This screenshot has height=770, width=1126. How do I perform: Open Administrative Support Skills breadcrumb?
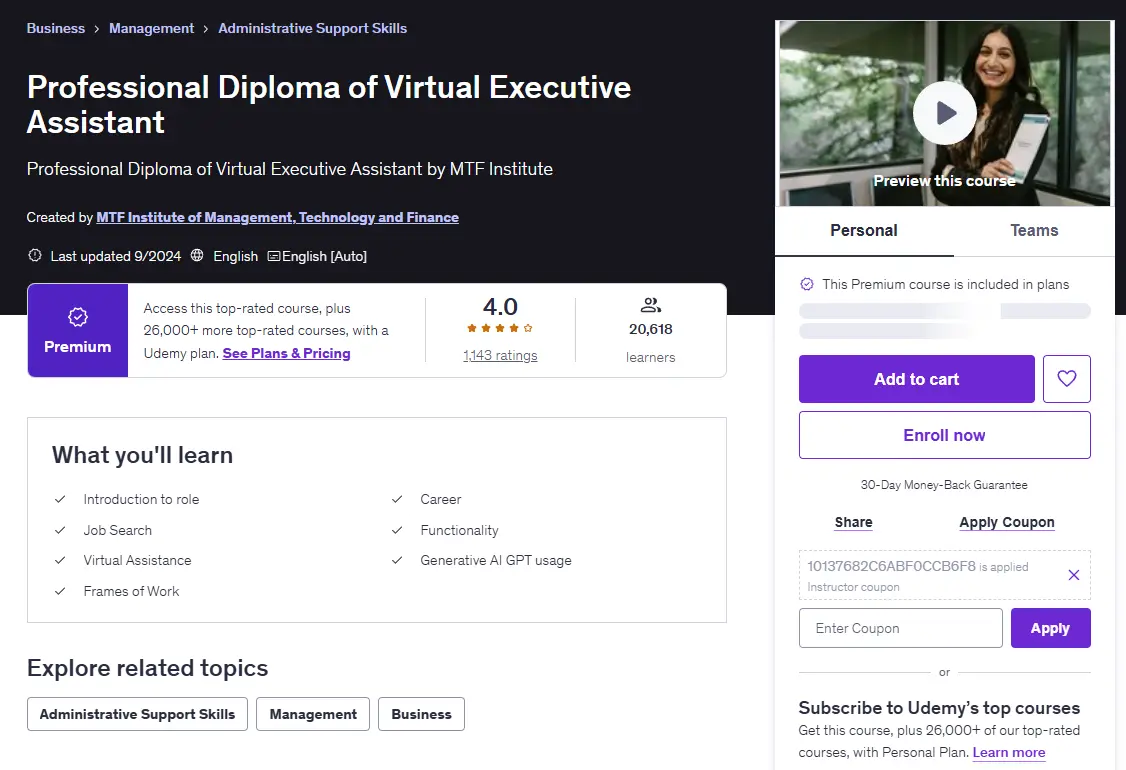pyautogui.click(x=312, y=28)
